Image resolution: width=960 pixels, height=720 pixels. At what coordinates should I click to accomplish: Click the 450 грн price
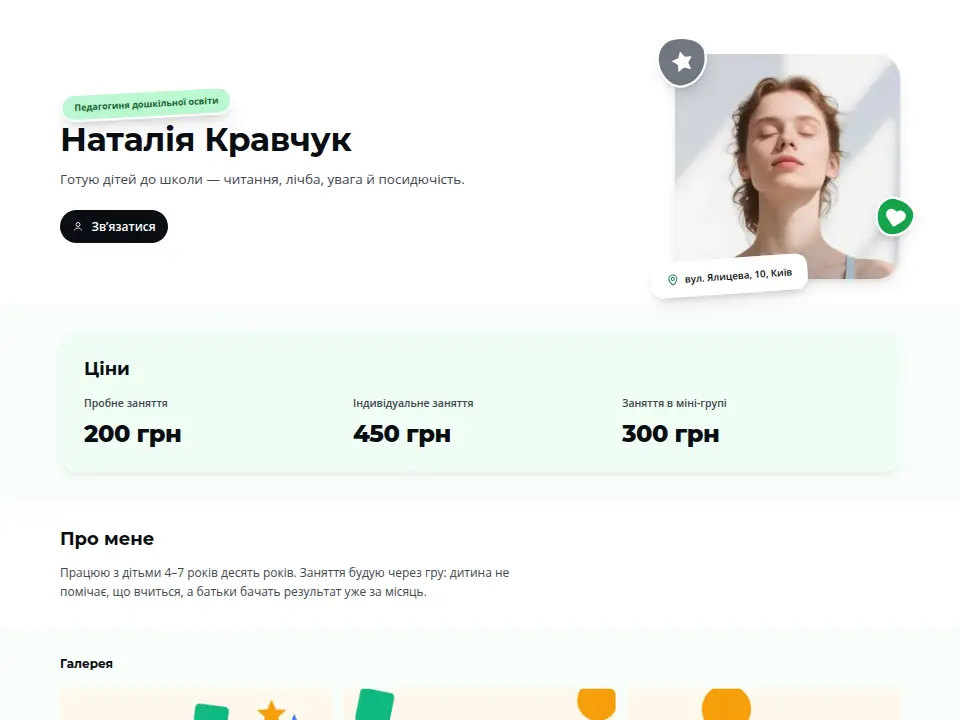click(402, 433)
